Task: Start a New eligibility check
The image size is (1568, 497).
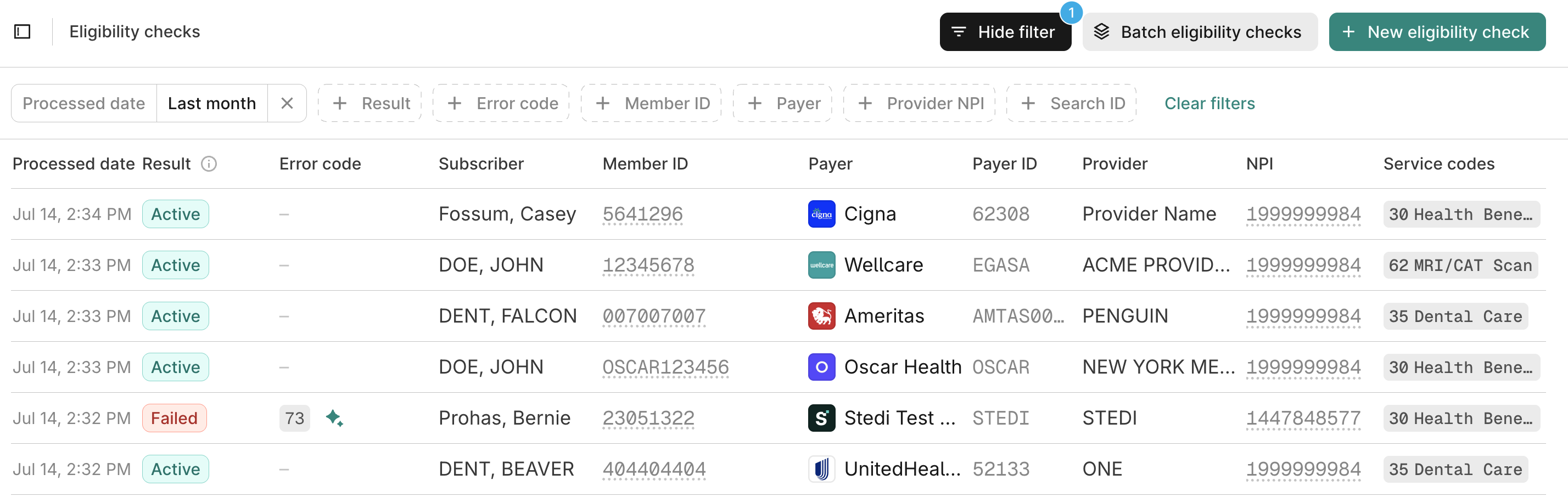Action: pos(1437,32)
